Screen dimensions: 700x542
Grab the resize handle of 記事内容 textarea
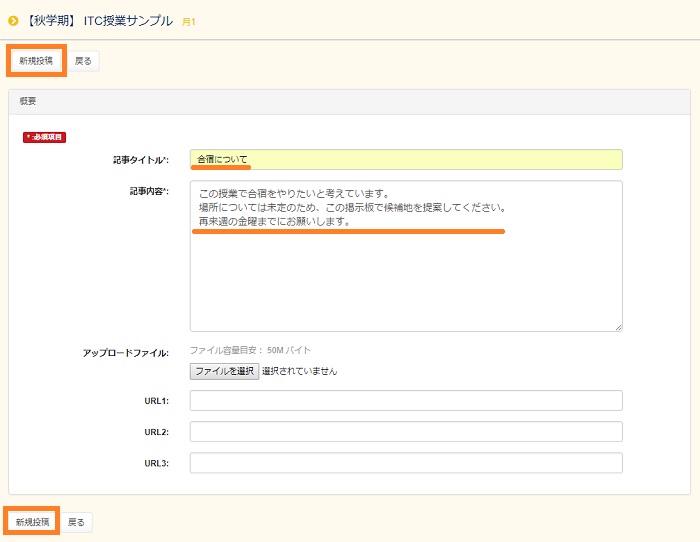click(x=618, y=326)
